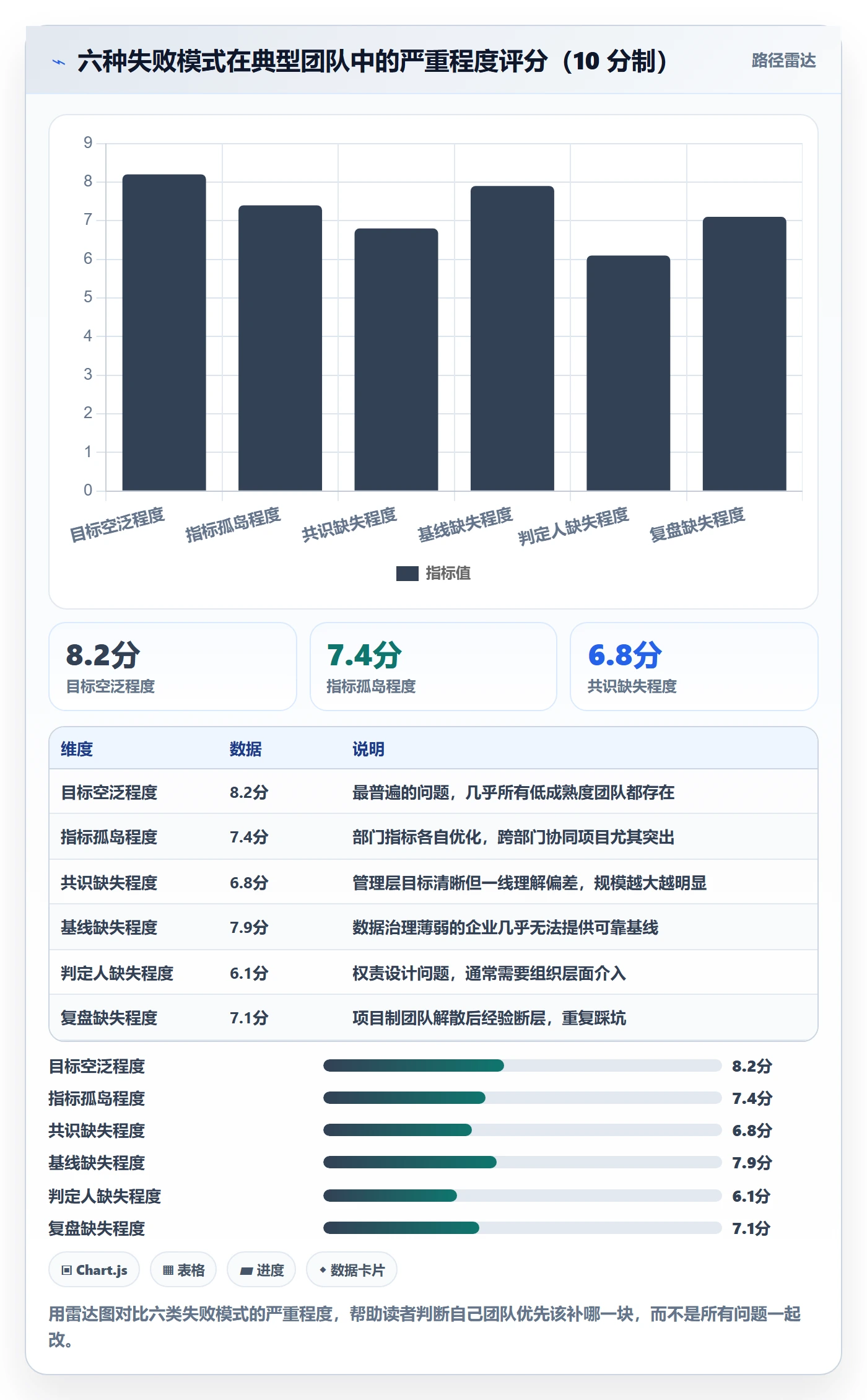Open the 6.8分 data card
The image size is (867, 1400).
click(694, 667)
